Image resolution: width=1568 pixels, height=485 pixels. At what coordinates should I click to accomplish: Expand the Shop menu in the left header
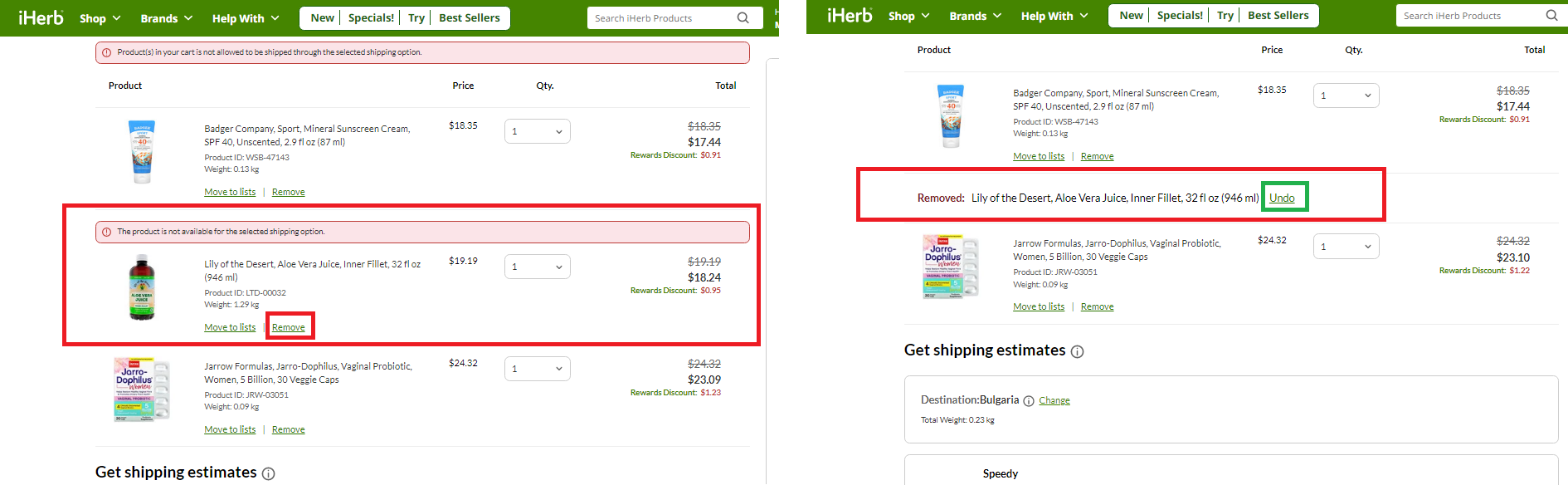tap(100, 18)
